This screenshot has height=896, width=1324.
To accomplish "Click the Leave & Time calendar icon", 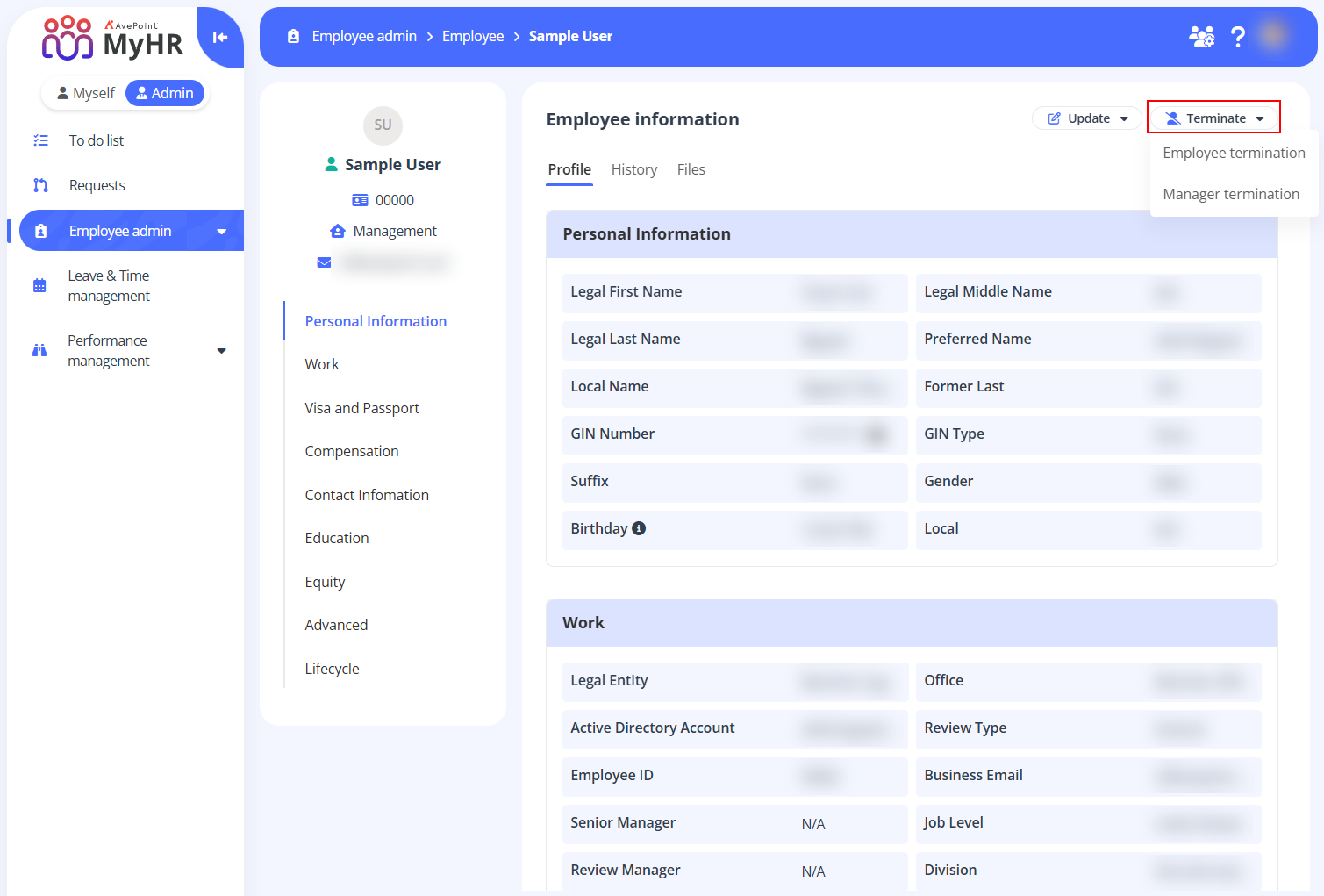I will 39,285.
